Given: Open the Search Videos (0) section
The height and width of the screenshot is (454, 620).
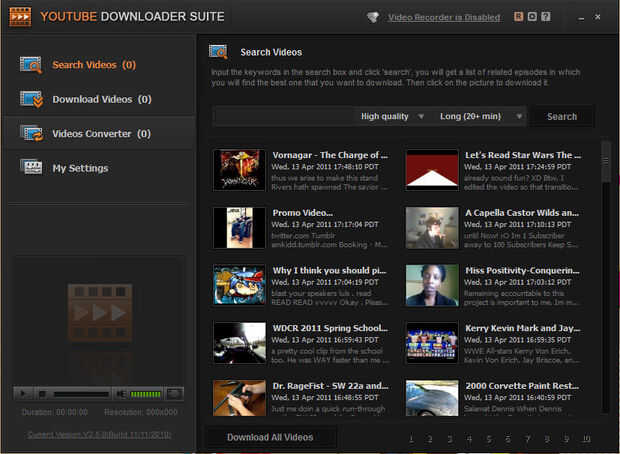Looking at the screenshot, I should pos(94,65).
